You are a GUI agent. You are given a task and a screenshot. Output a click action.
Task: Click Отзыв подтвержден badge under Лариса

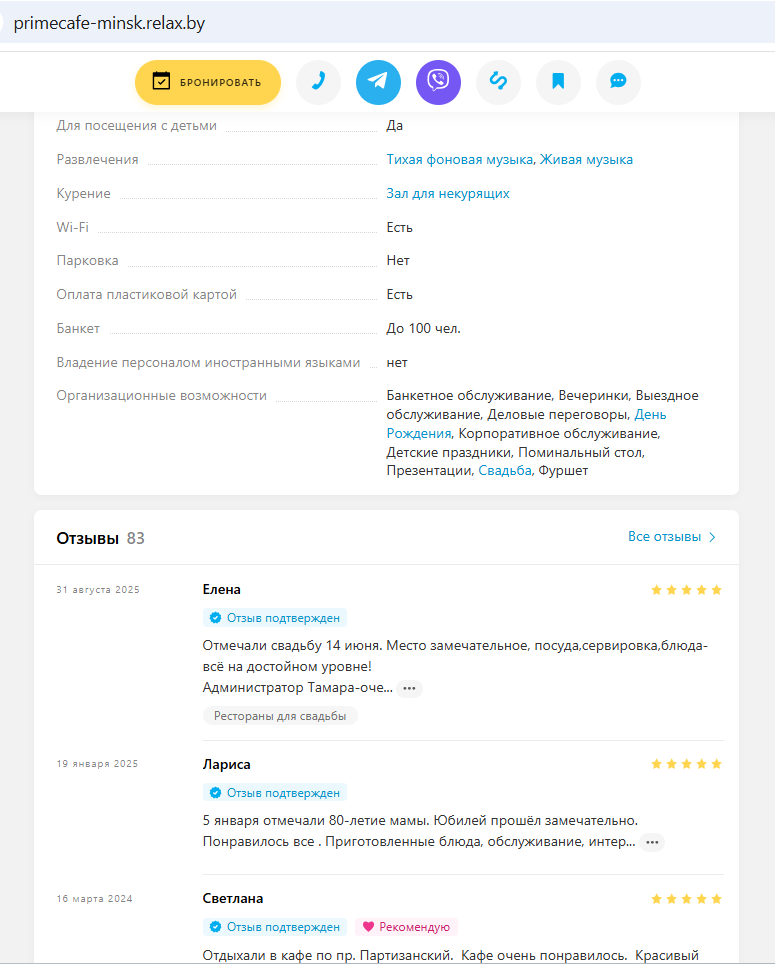pos(275,792)
